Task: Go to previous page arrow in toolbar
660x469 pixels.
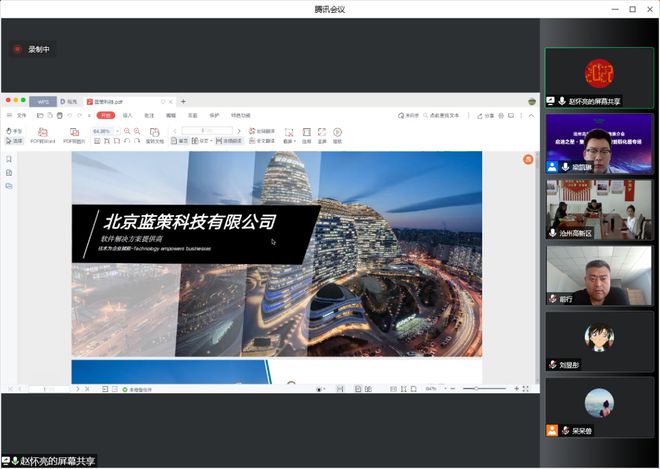Action: 175,131
